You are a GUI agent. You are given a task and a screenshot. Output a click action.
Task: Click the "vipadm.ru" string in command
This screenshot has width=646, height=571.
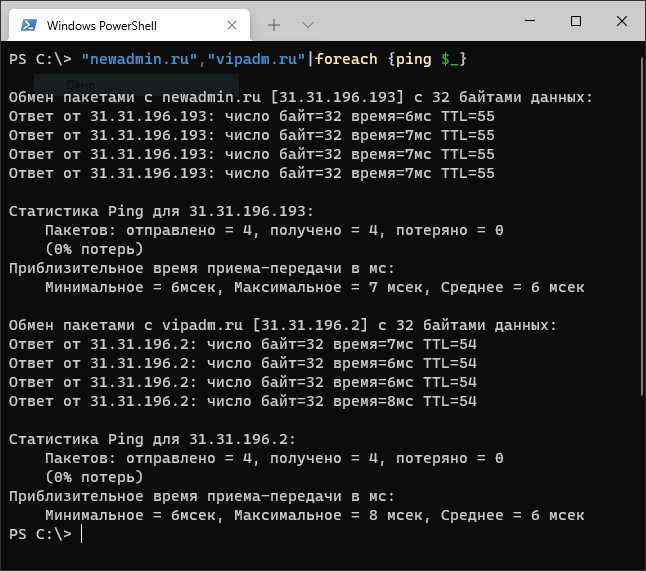[256, 59]
